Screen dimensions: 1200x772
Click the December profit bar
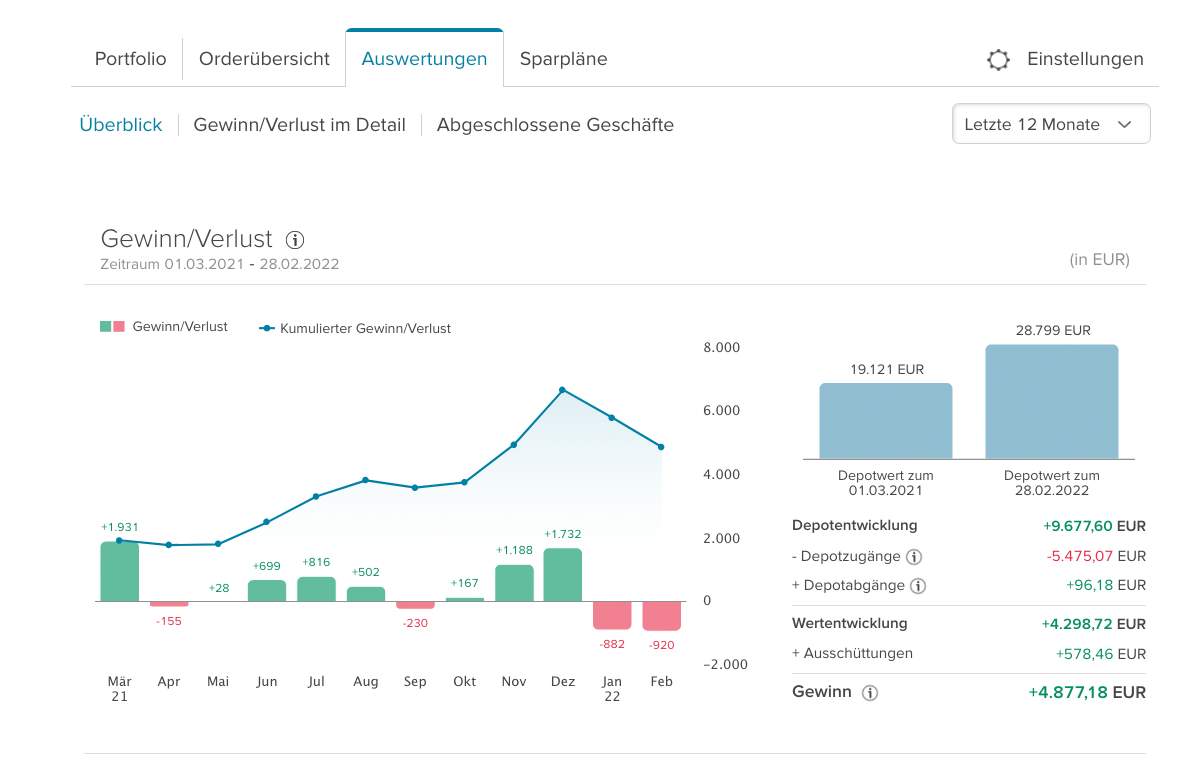(563, 575)
